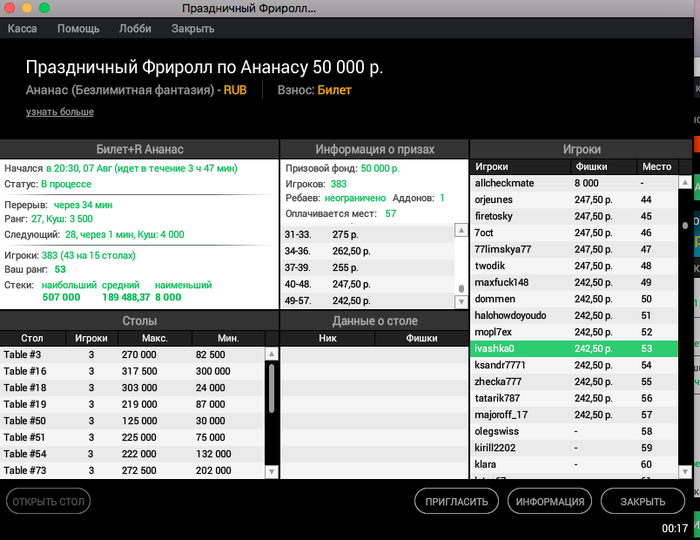Click the Ник column header
Image resolution: width=700 pixels, height=540 pixels.
coord(328,338)
